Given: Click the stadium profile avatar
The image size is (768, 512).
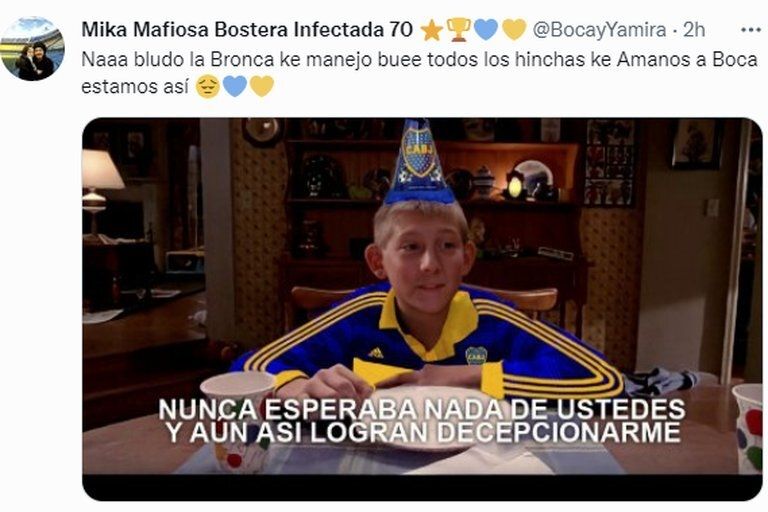Looking at the screenshot, I should tap(33, 49).
